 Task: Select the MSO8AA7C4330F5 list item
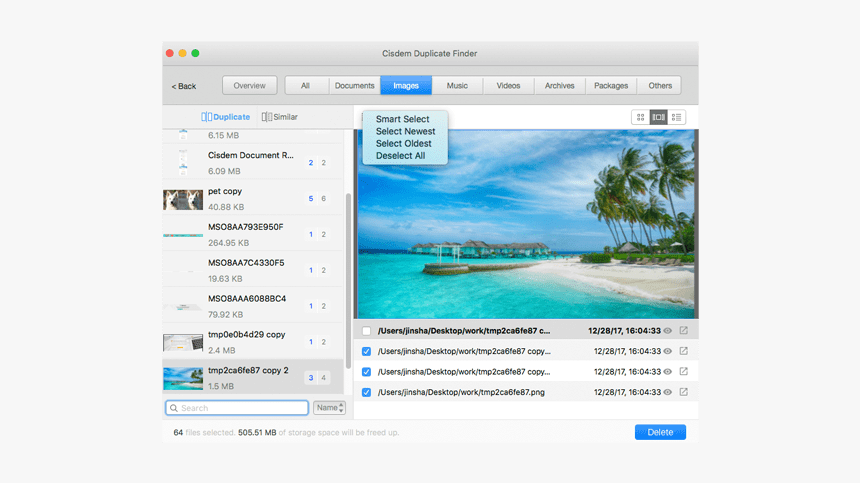253,270
